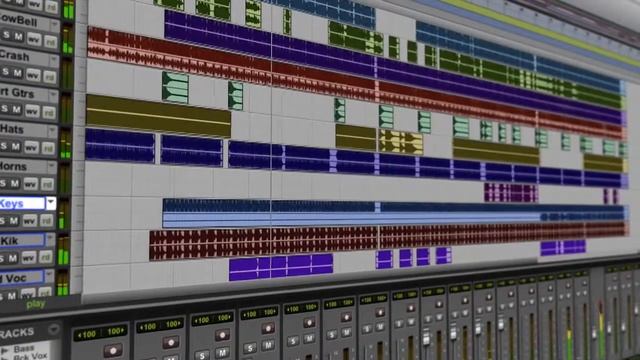The height and width of the screenshot is (360, 640).
Task: Mute the fourth mixer channel strip
Action: [268, 346]
